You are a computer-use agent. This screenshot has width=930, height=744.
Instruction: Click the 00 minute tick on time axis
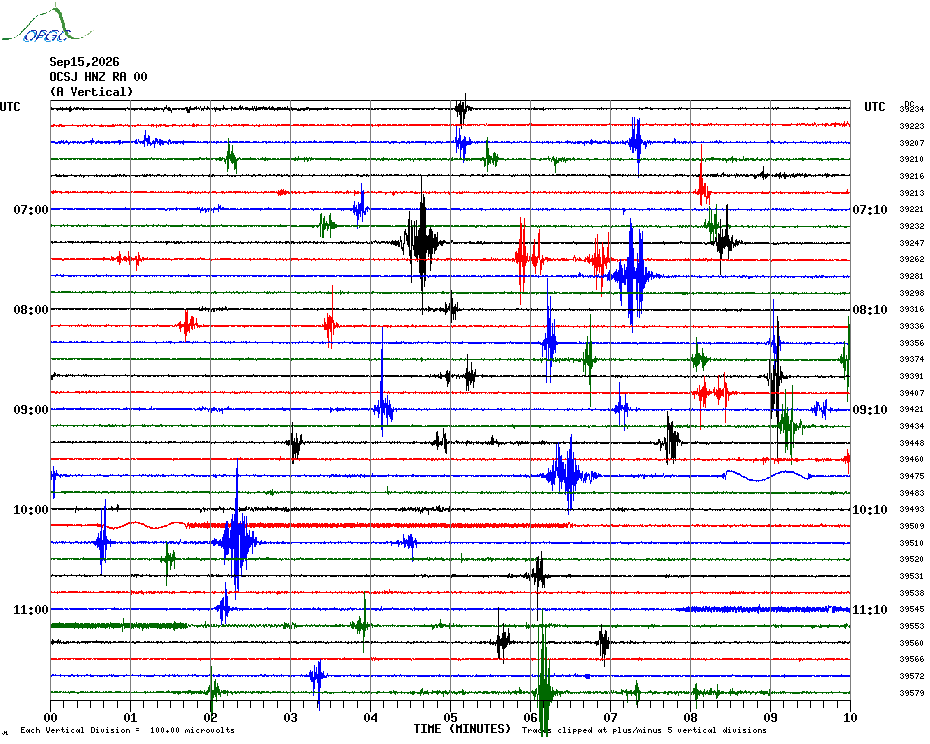coord(50,717)
